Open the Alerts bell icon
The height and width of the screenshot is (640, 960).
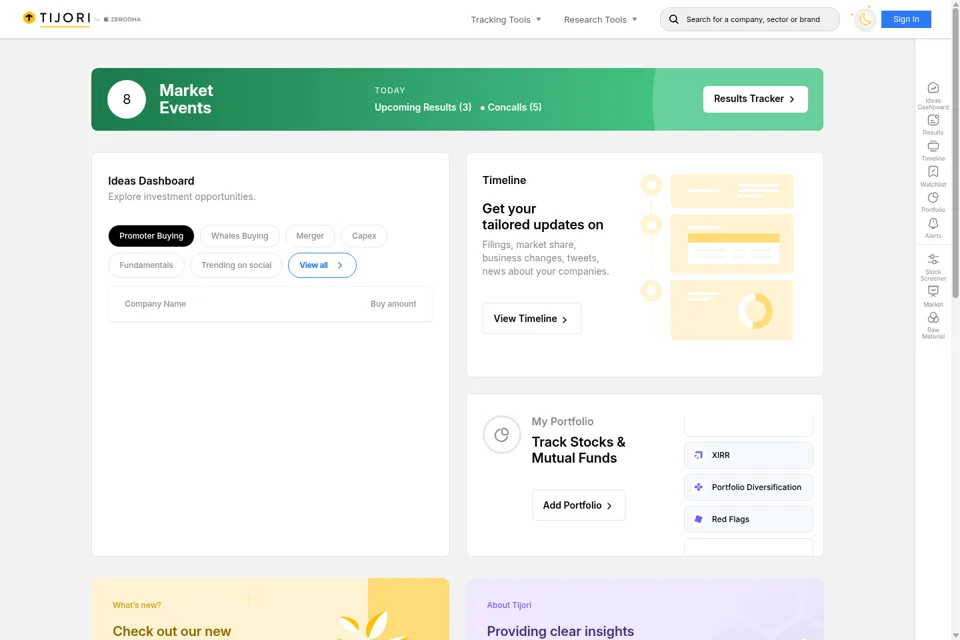click(x=932, y=228)
